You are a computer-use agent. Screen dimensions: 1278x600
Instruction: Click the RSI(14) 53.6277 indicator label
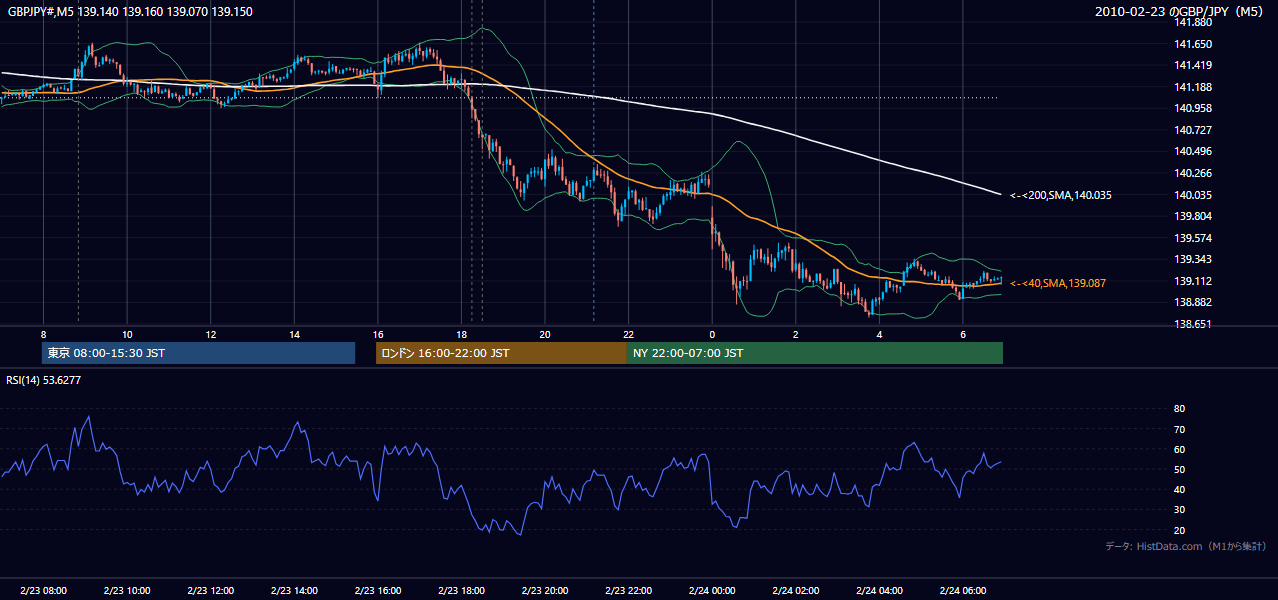pyautogui.click(x=44, y=380)
